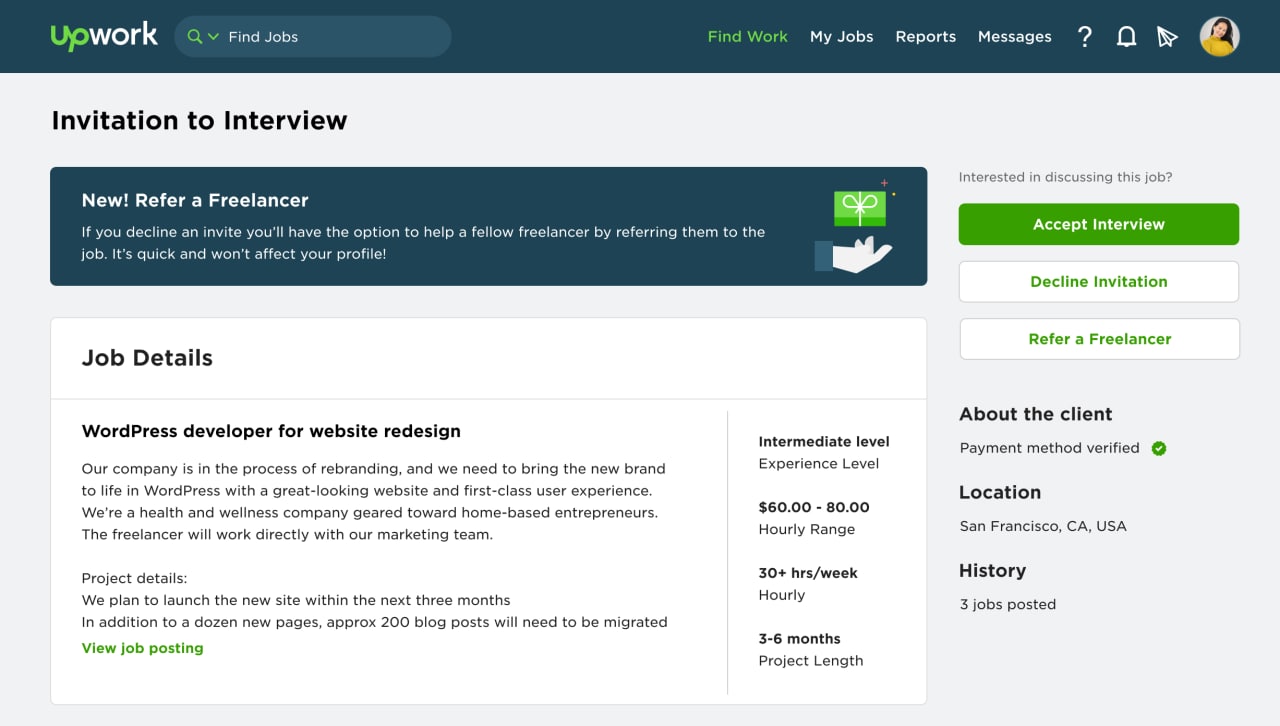Screen dimensions: 1280x726
Task: Focus the Find Jobs search field
Action: click(312, 37)
